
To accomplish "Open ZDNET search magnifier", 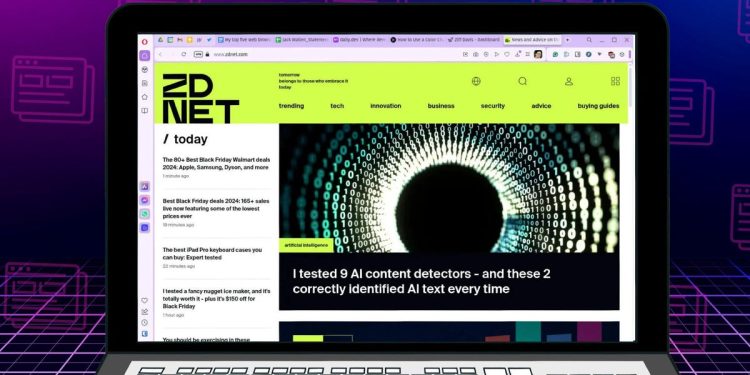I will tap(522, 81).
